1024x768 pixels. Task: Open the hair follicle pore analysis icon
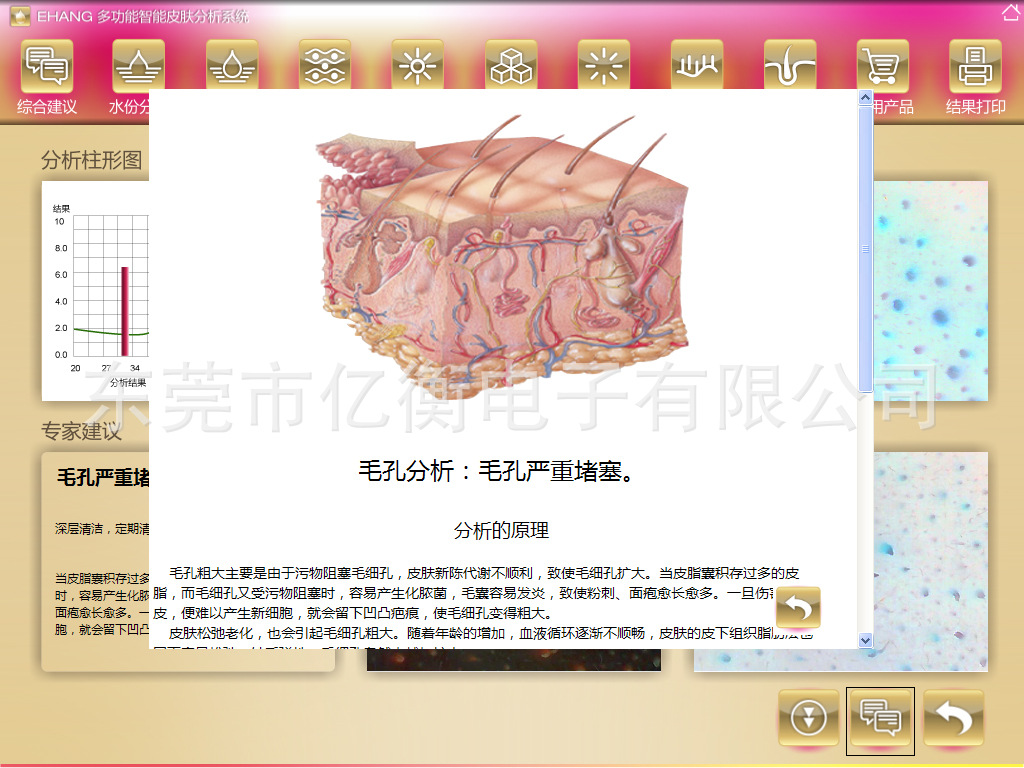[x=790, y=66]
